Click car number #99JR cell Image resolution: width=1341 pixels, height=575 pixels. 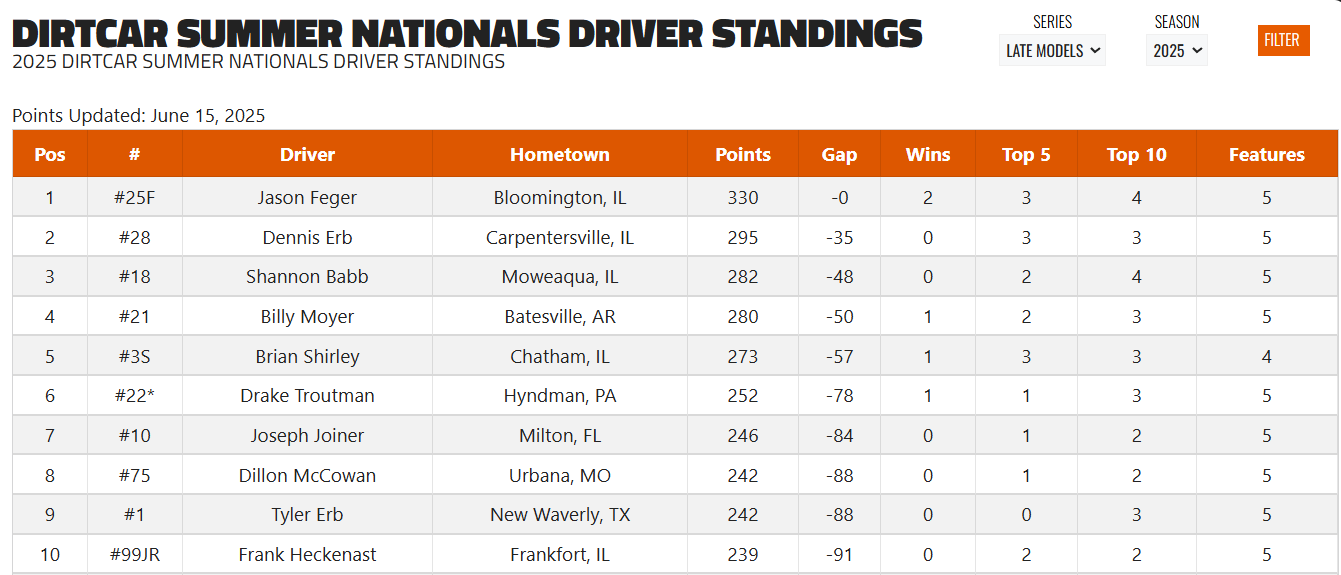pos(135,555)
